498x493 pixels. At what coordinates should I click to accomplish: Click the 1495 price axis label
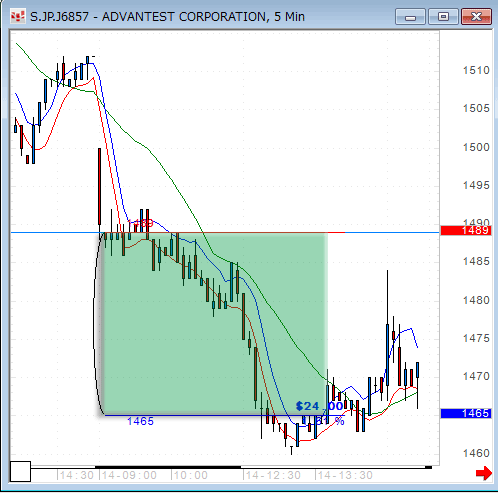(x=476, y=185)
